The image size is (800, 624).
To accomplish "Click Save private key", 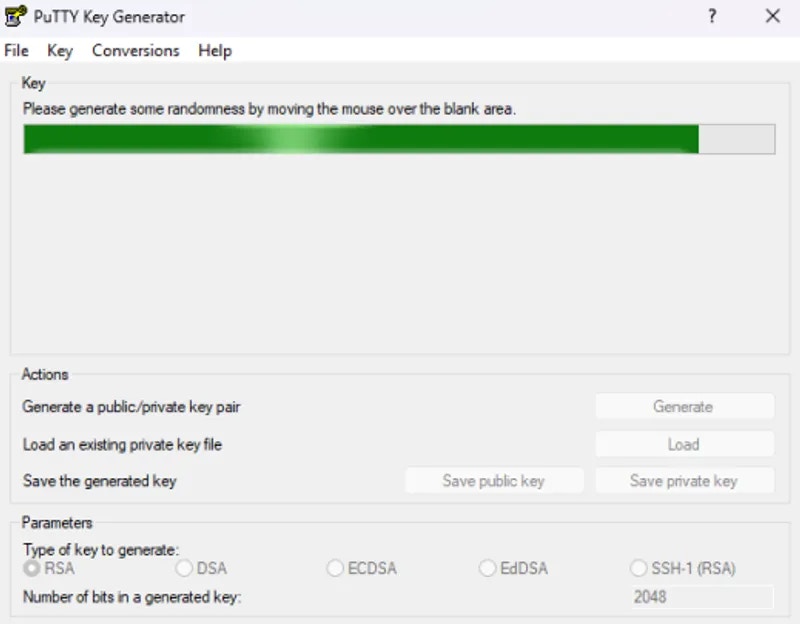I will [684, 480].
